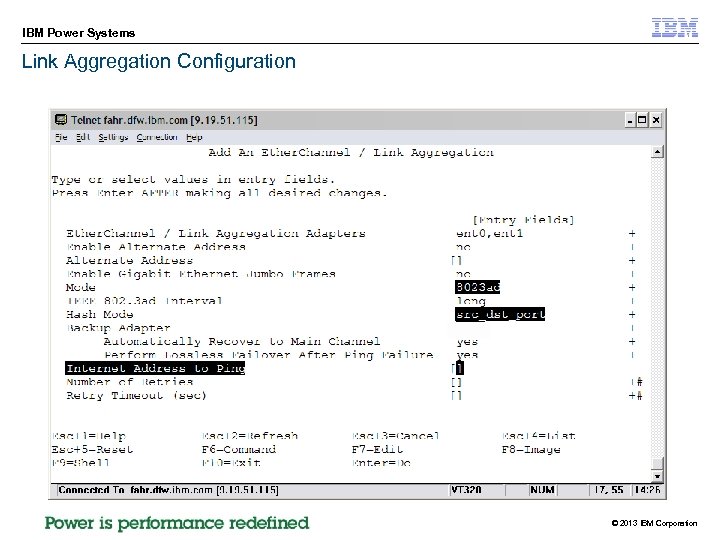This screenshot has height=540, width=720.
Task: Click the Internet Address to Ping entry field
Action: pyautogui.click(x=457, y=368)
